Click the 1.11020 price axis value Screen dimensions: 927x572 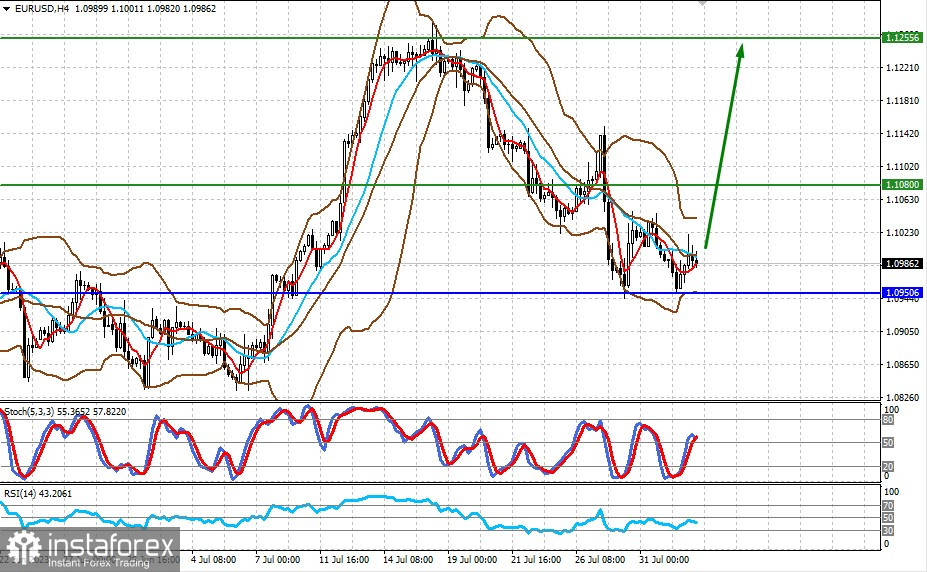[903, 167]
